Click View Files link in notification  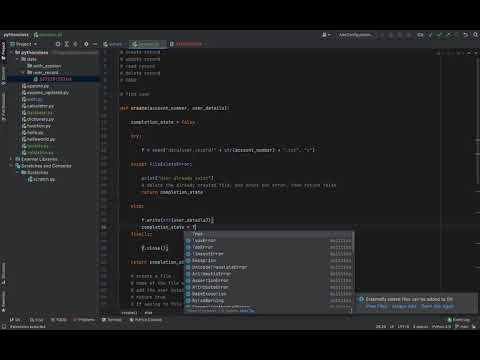coord(377,306)
